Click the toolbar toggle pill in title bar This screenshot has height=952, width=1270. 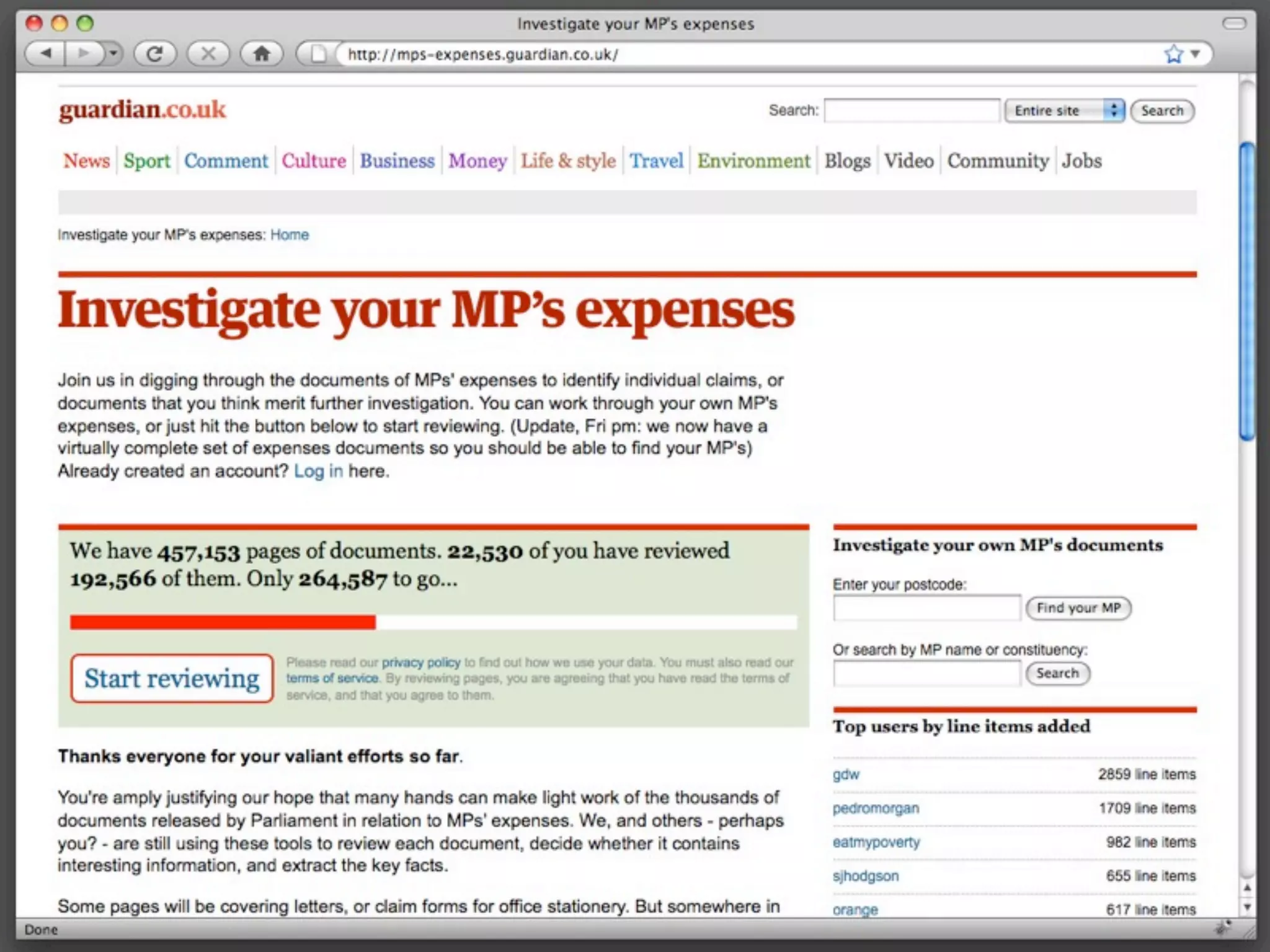[1233, 24]
